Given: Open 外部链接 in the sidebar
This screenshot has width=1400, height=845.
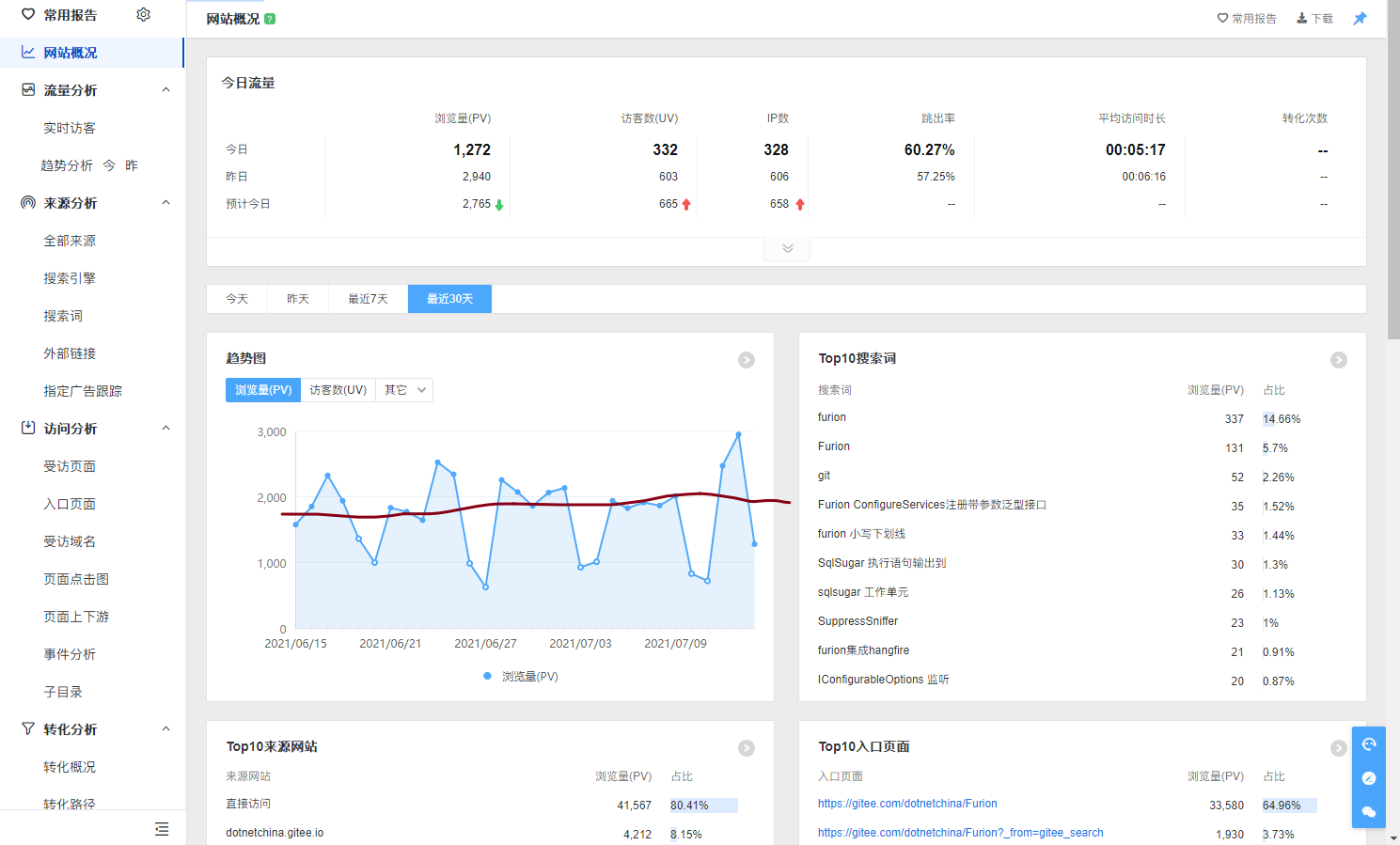Looking at the screenshot, I should pos(70,353).
